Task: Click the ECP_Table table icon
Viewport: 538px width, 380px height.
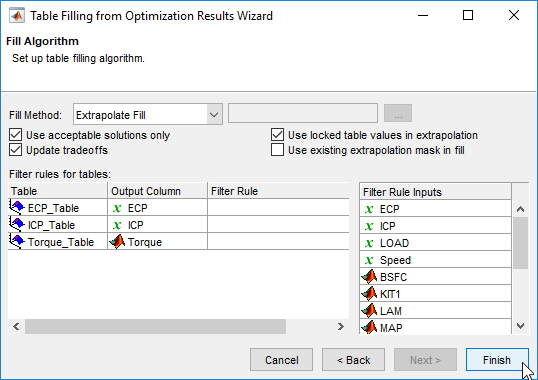Action: point(17,207)
